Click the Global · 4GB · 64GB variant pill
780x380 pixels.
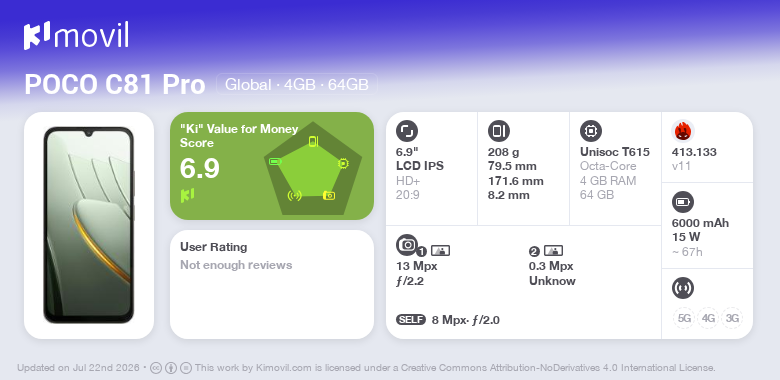297,85
